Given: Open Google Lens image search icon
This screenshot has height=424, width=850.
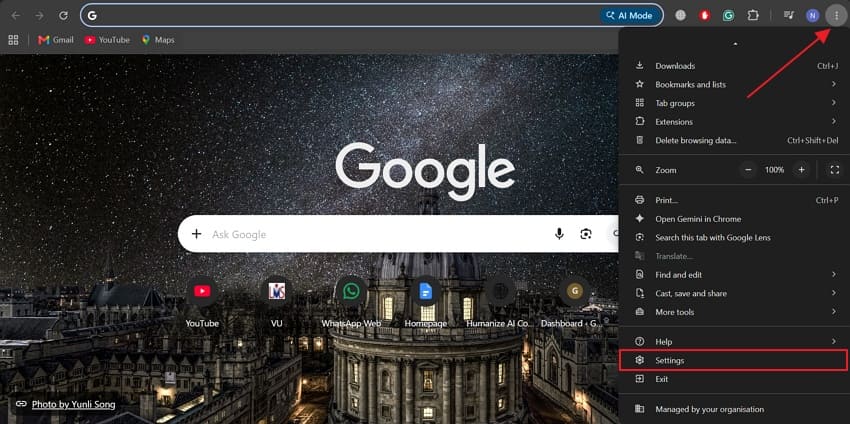Looking at the screenshot, I should point(585,234).
